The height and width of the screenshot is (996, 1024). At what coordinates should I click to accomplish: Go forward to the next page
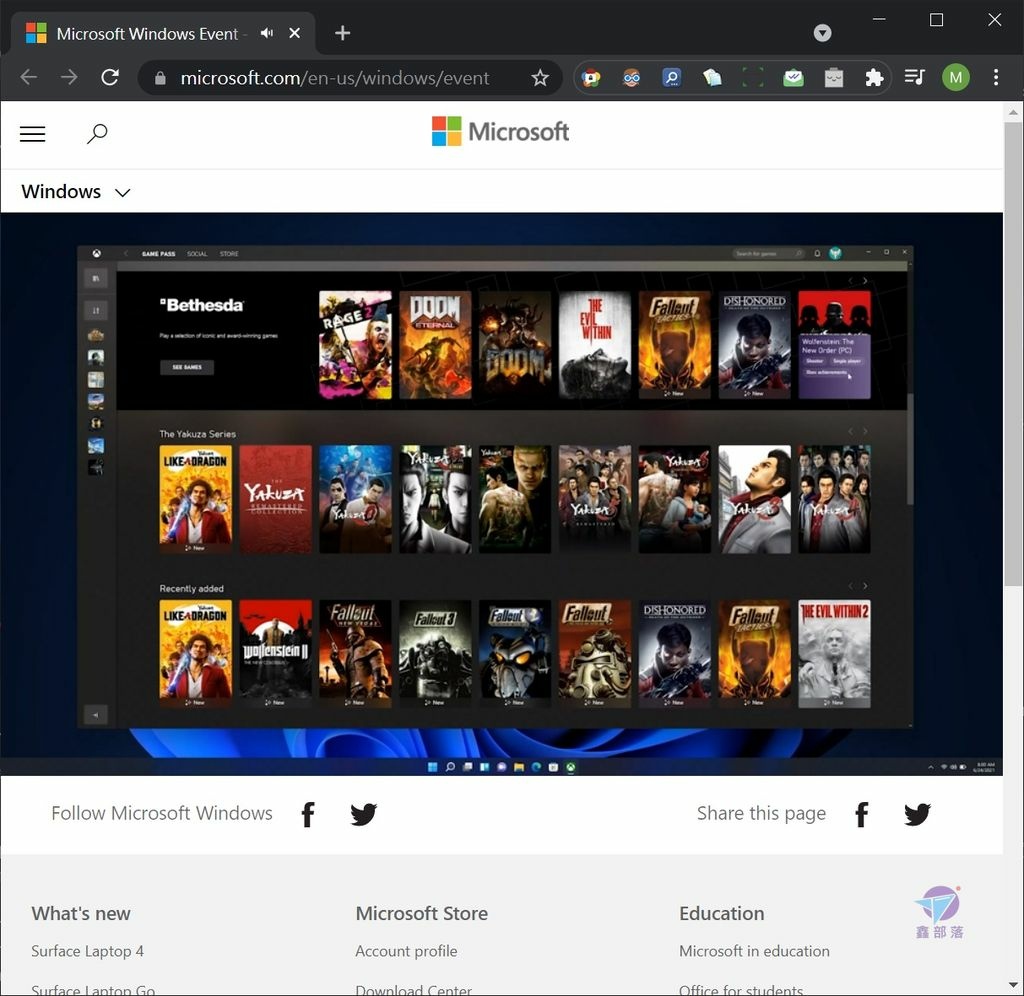point(69,78)
